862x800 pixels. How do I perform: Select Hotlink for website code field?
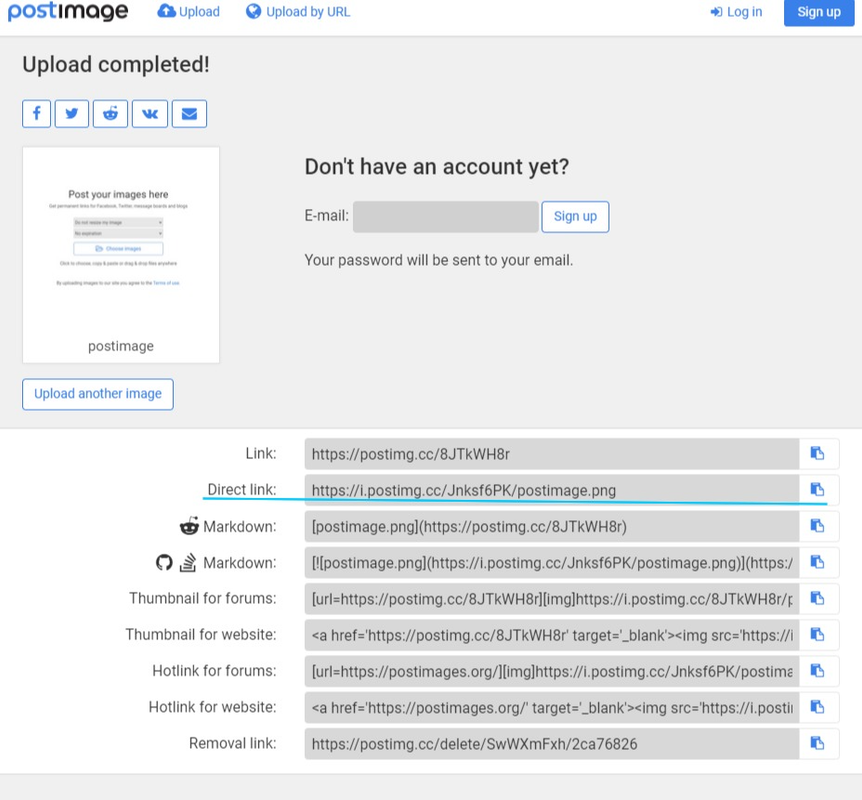coord(552,708)
